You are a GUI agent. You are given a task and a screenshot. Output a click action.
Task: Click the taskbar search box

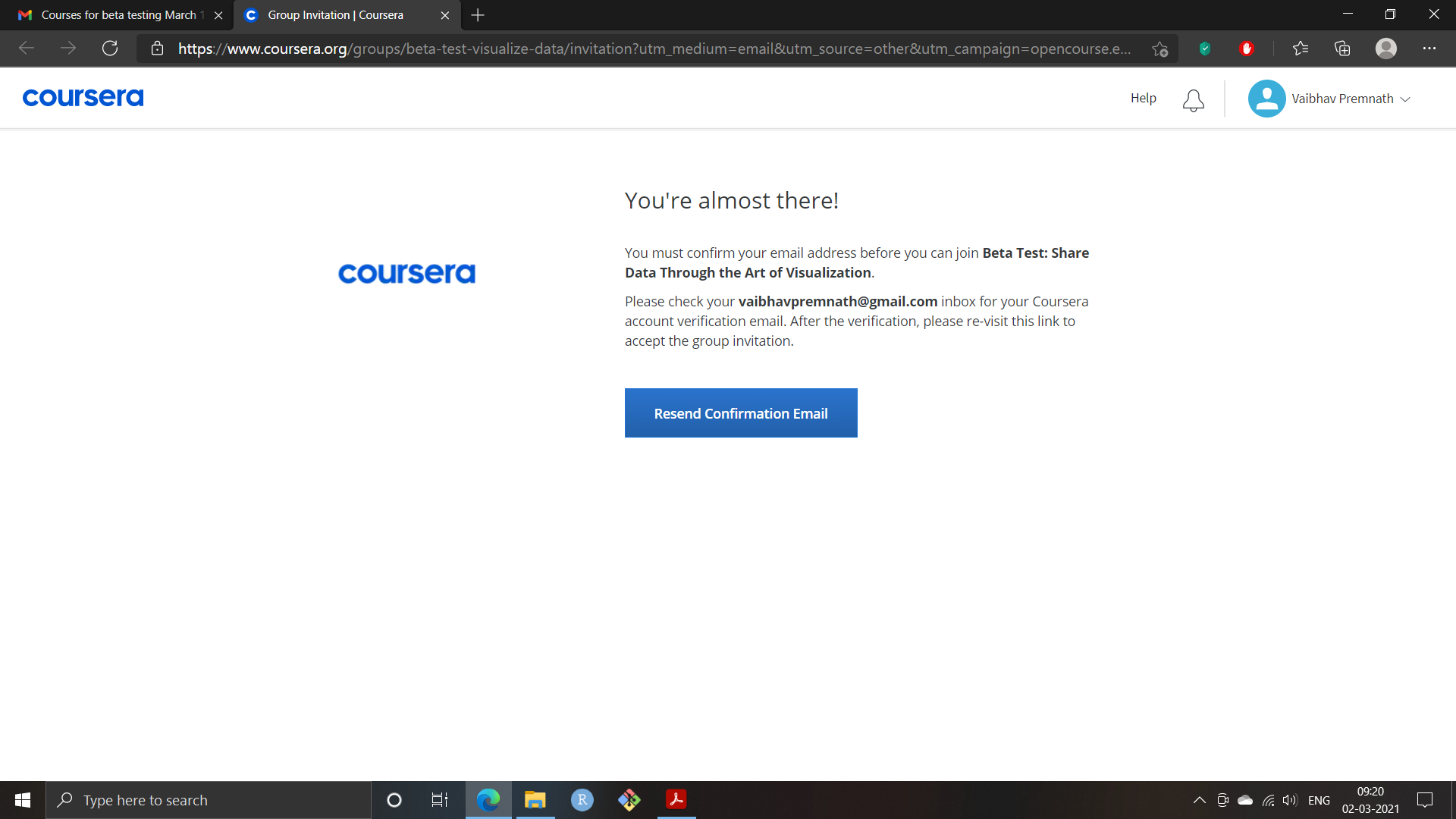pyautogui.click(x=209, y=800)
